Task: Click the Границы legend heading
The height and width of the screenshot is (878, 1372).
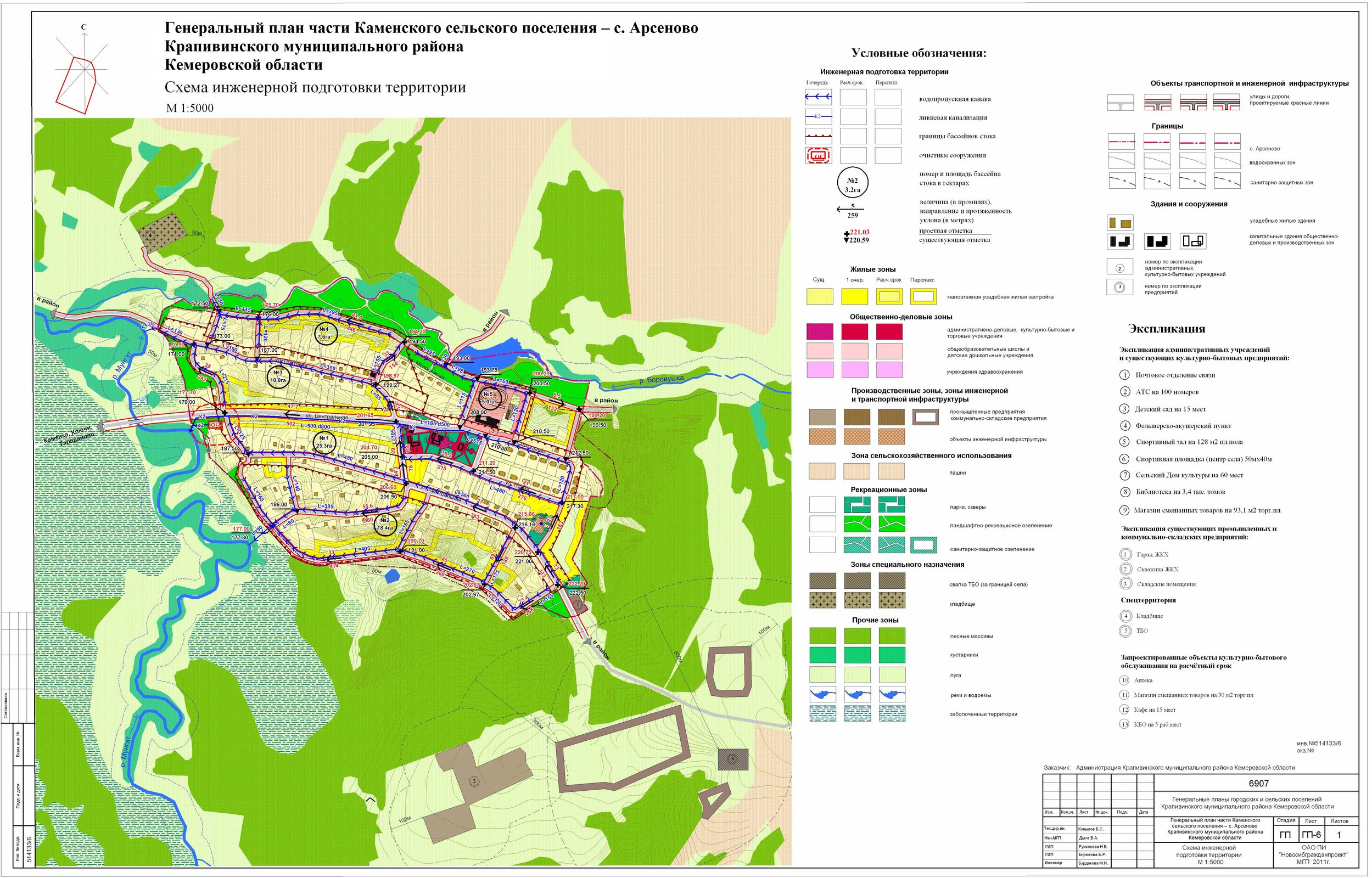Action: click(x=1167, y=126)
